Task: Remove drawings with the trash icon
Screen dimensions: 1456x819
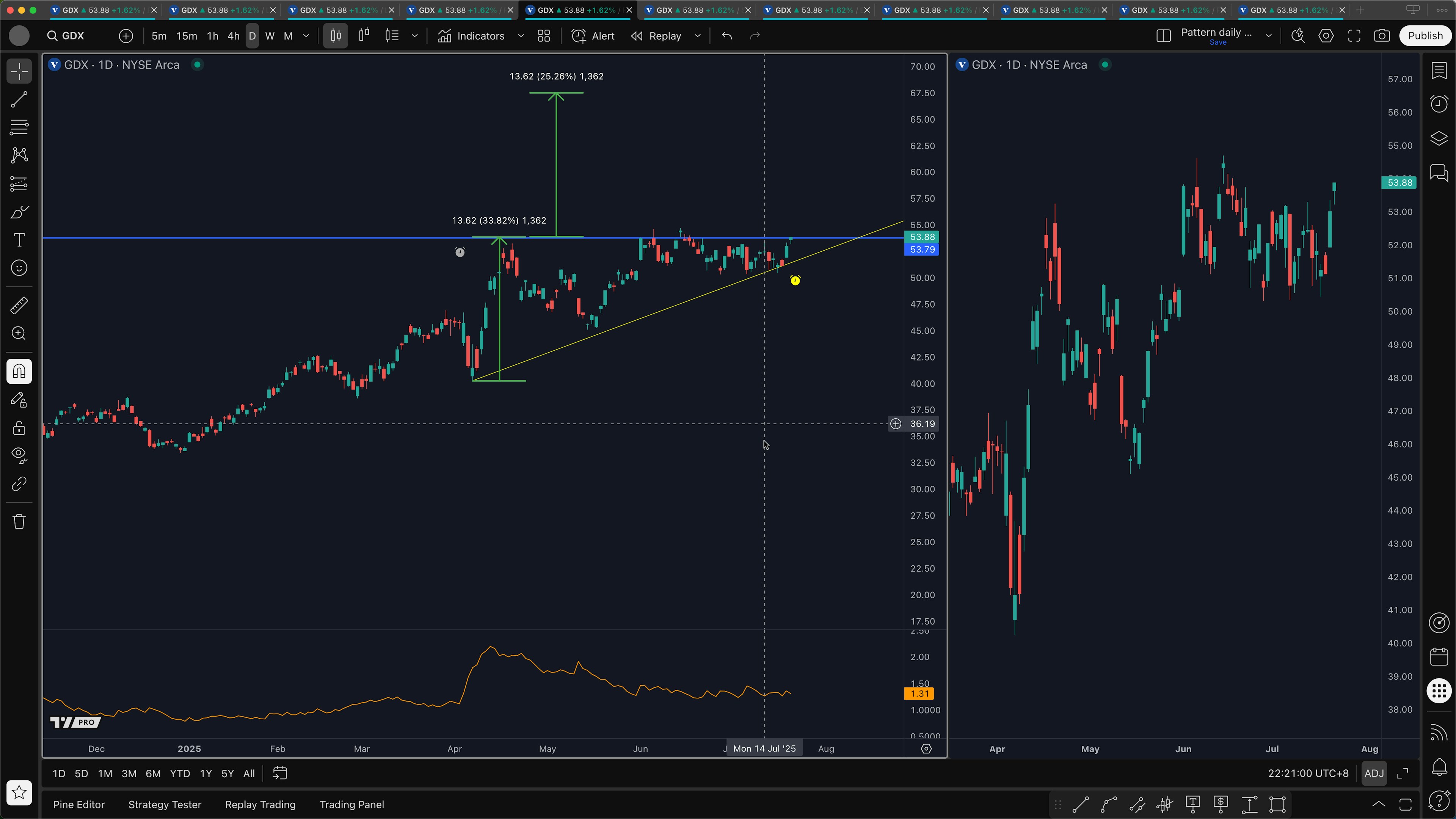Action: point(19,521)
